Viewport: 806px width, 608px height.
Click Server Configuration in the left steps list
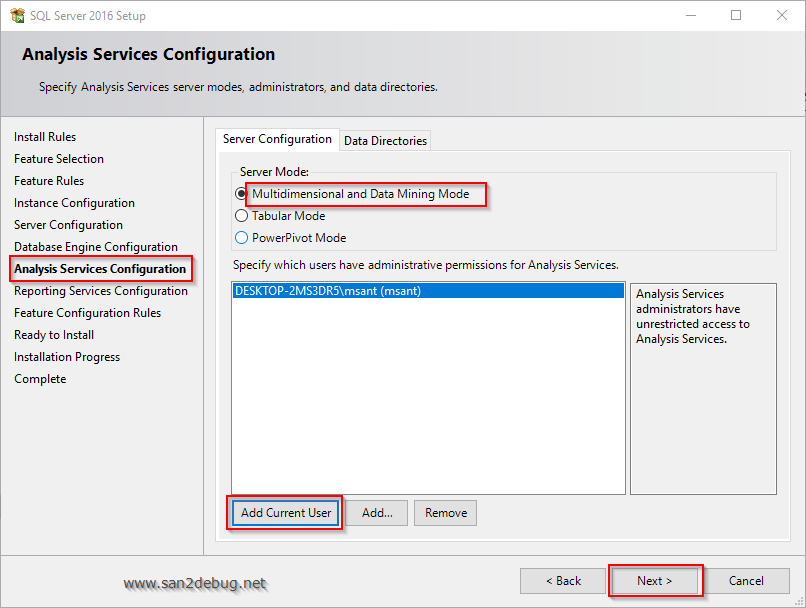coord(68,225)
